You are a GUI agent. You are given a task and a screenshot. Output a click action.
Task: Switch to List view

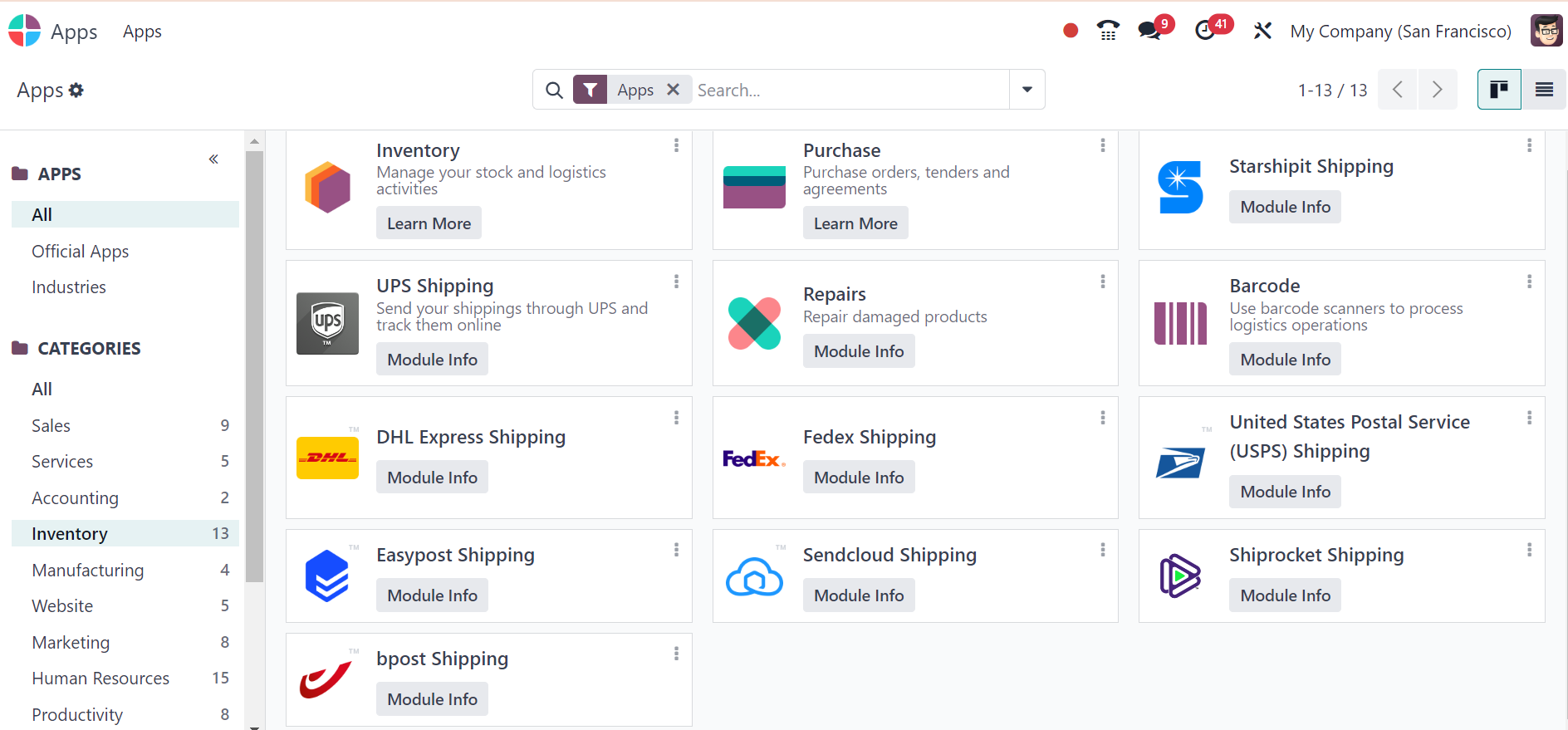pos(1544,90)
